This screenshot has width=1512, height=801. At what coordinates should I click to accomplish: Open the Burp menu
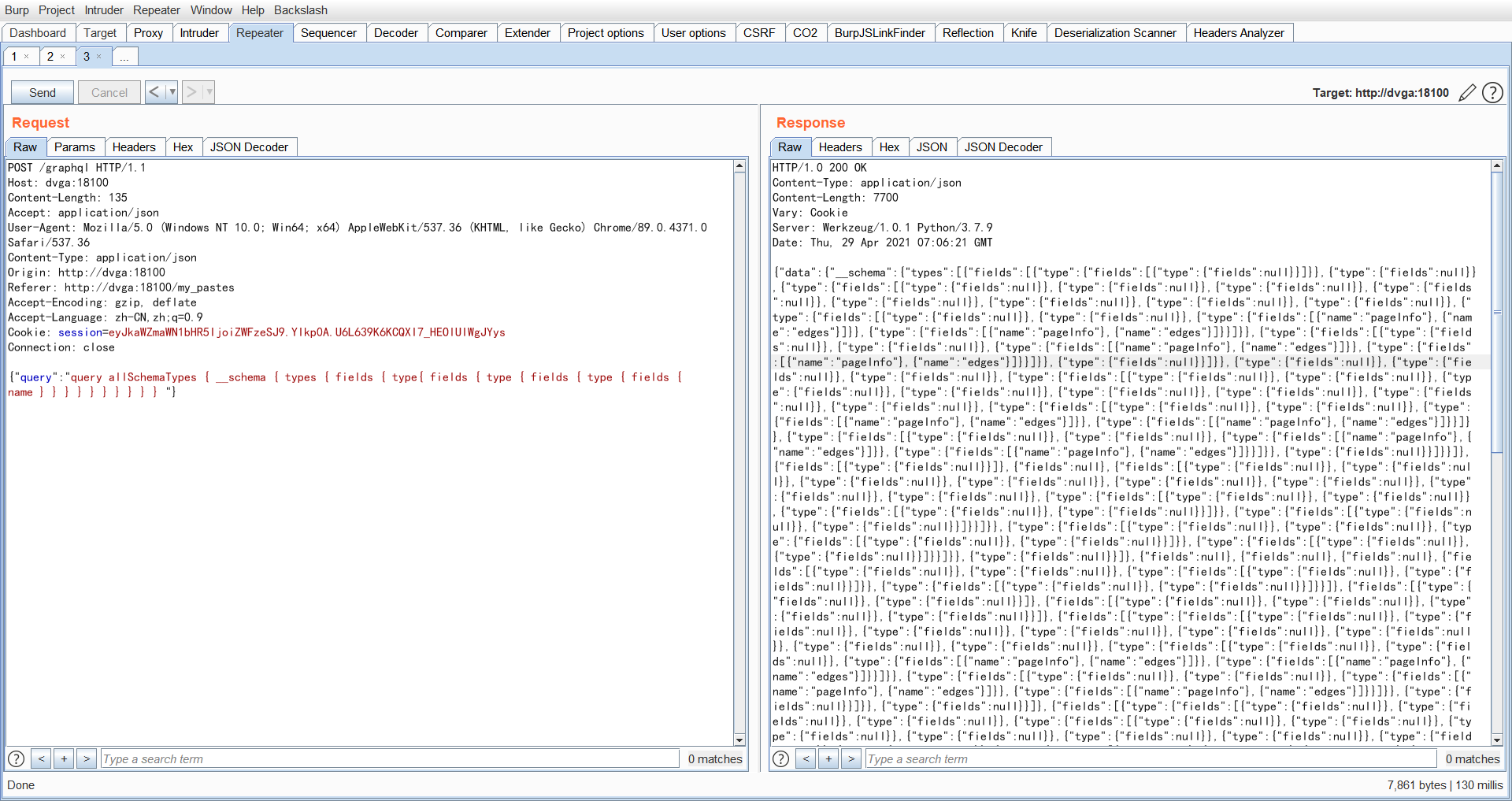point(17,10)
